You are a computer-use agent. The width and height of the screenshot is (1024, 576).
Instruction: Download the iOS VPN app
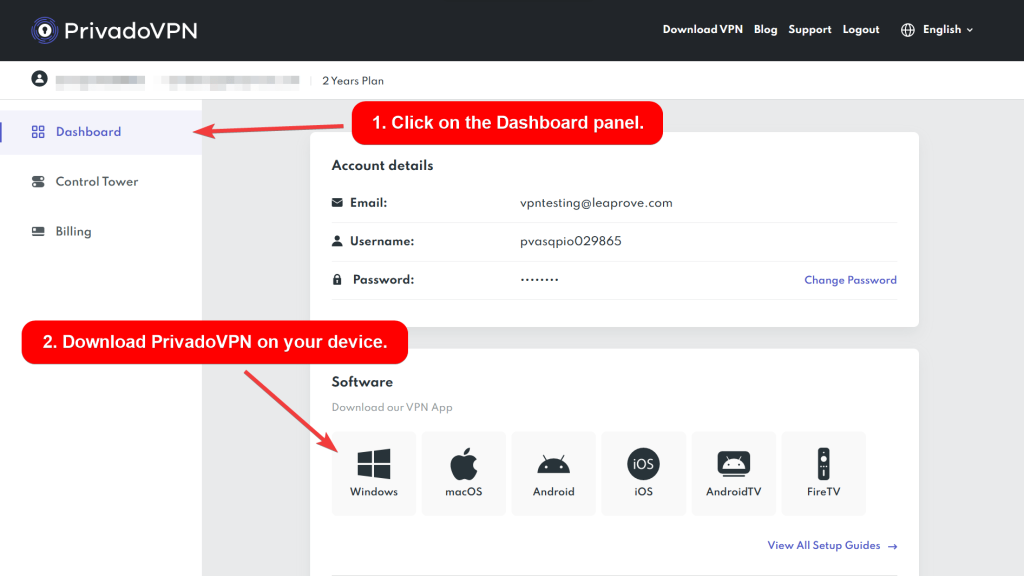tap(643, 473)
